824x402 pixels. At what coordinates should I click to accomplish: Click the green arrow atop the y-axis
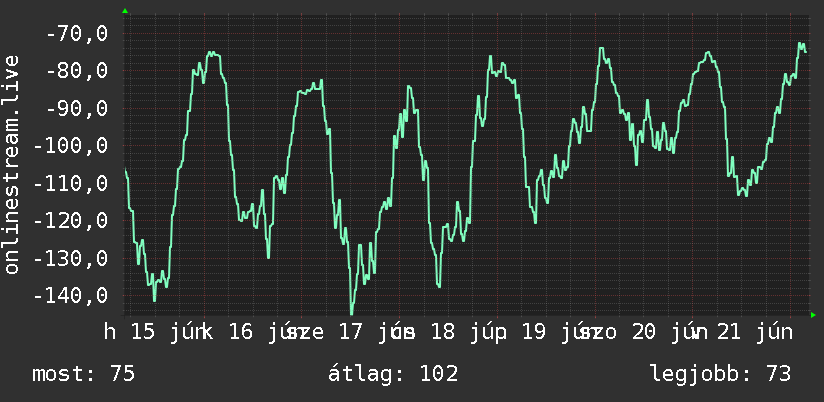(x=125, y=11)
